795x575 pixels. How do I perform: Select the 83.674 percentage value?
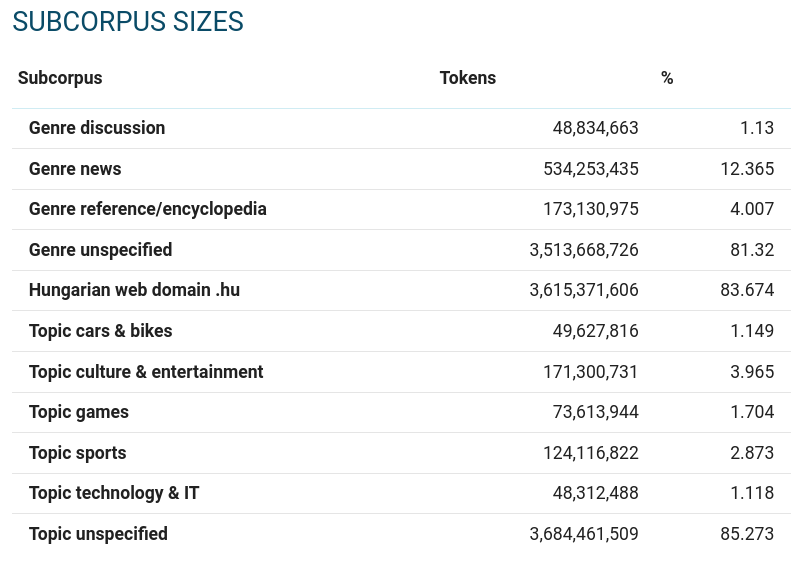point(746,290)
